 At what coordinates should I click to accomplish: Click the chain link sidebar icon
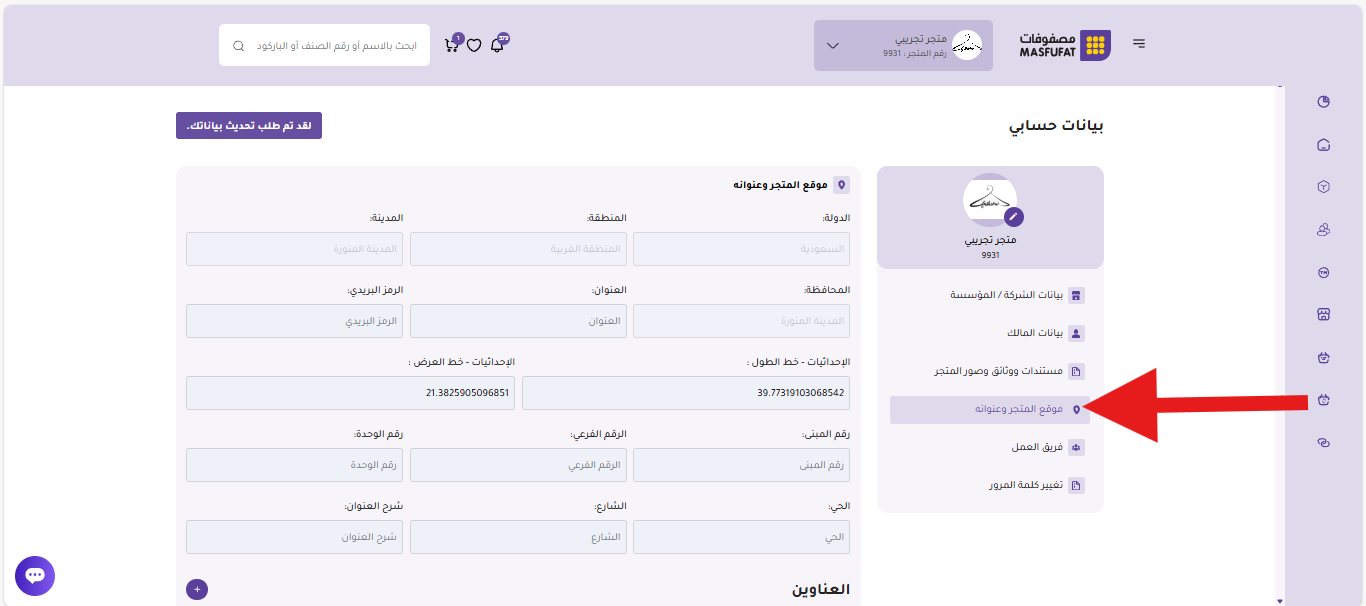1324,443
